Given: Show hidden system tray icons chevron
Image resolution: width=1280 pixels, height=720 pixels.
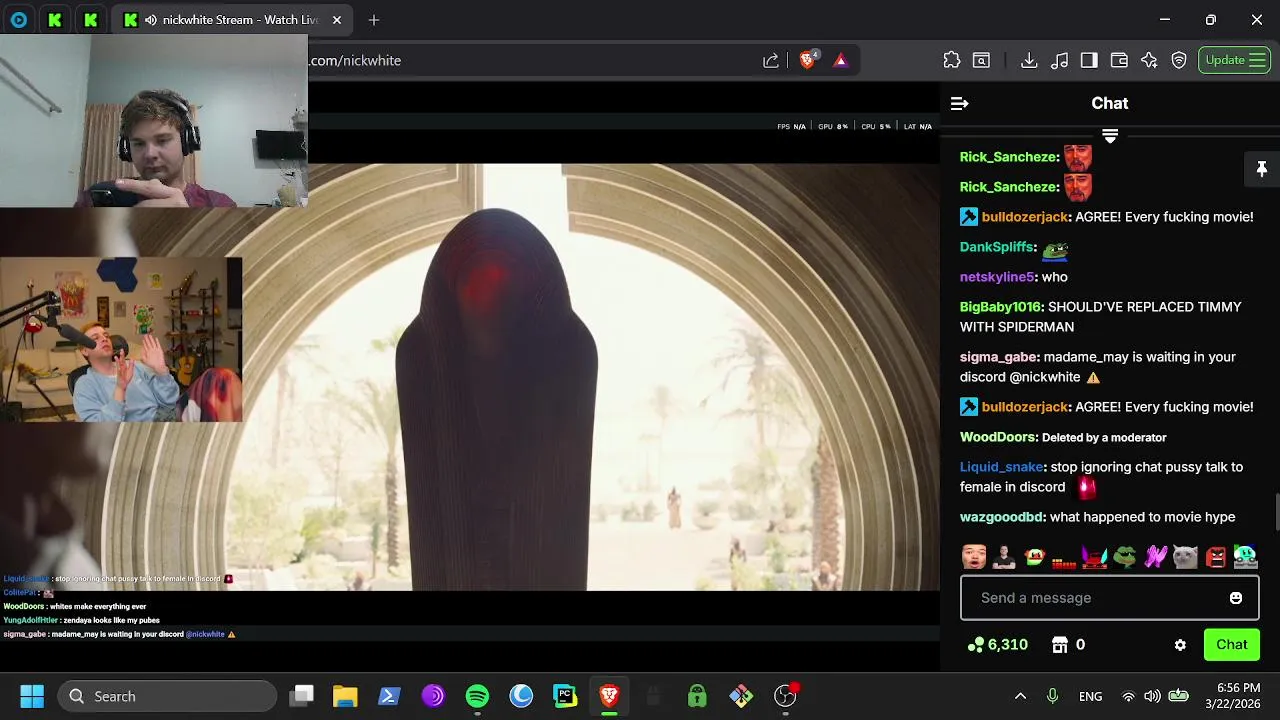Looking at the screenshot, I should point(1020,696).
